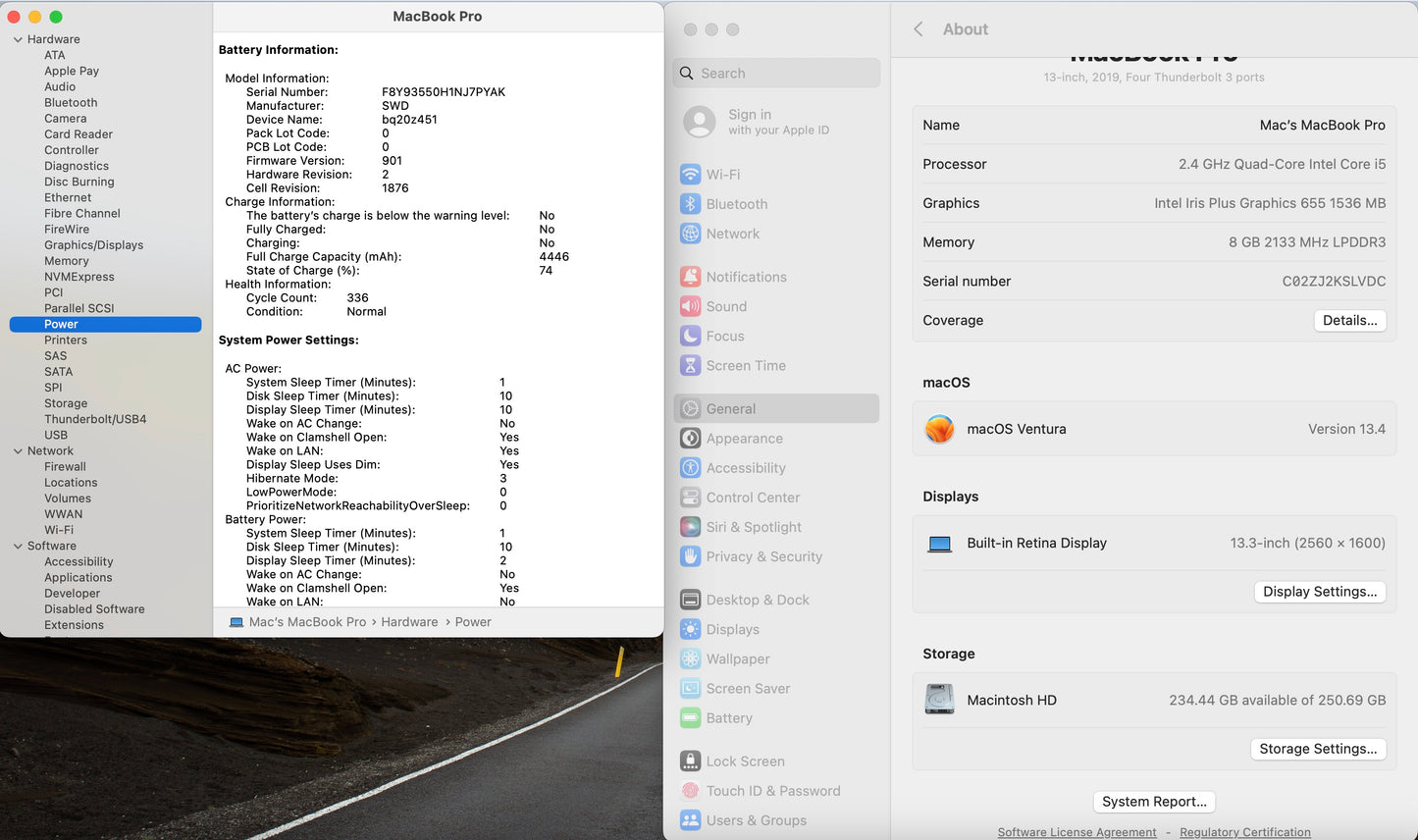Collapse the Software section
1418x840 pixels.
[17, 546]
